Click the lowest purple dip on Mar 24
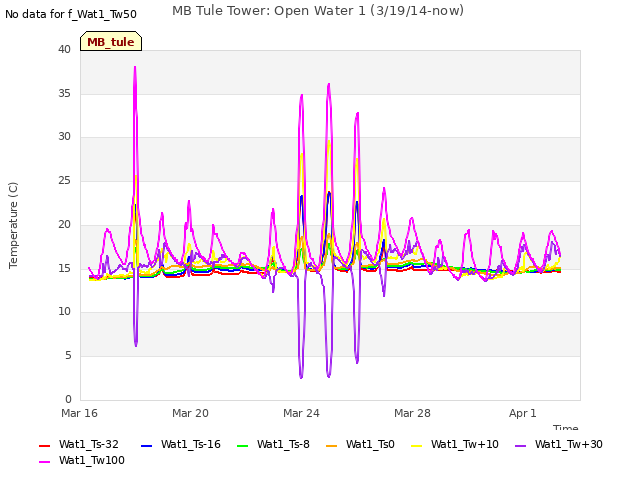Image resolution: width=640 pixels, height=480 pixels. pyautogui.click(x=301, y=377)
